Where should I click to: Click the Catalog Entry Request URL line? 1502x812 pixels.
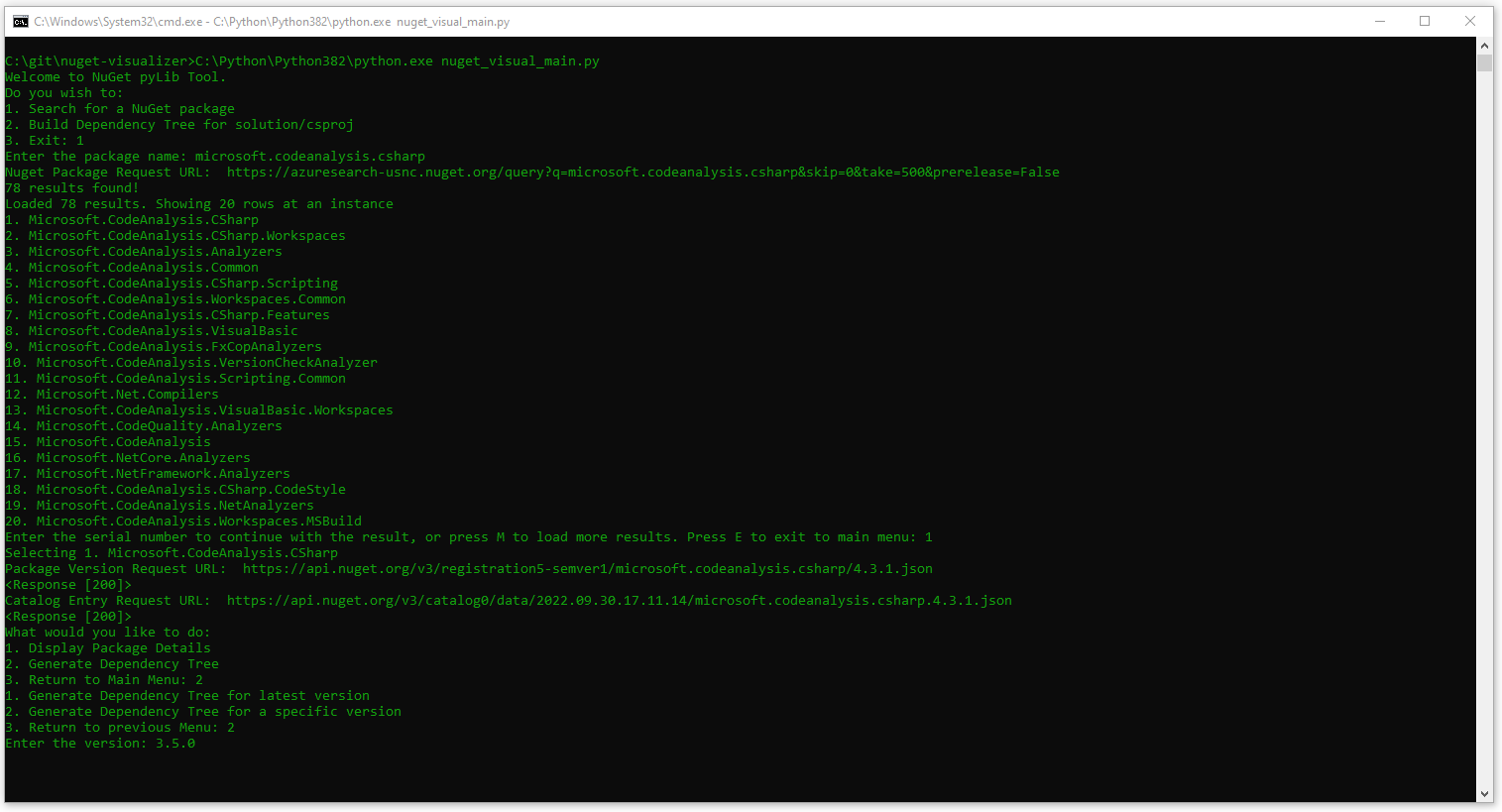point(509,601)
